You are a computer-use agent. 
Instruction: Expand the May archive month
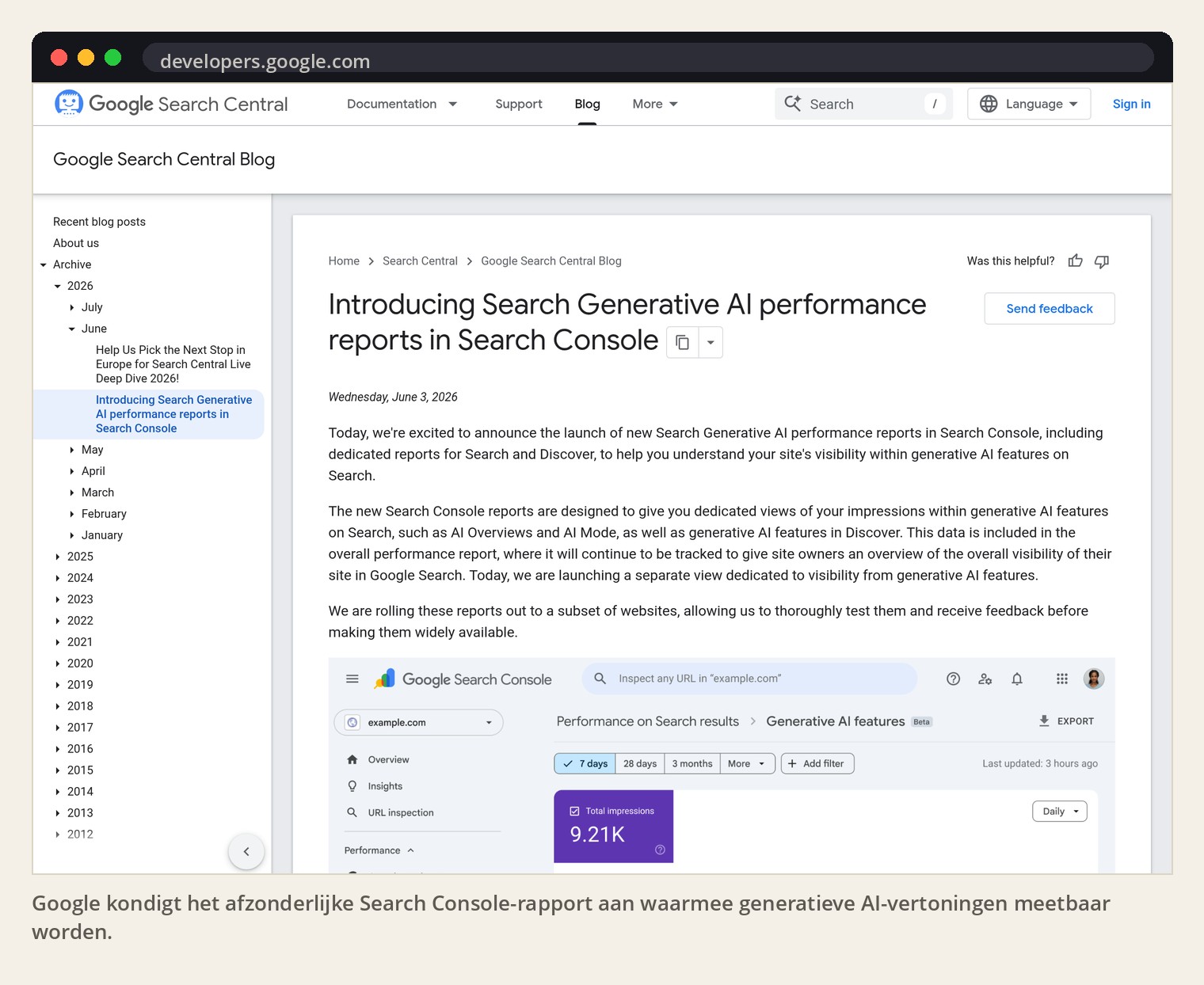tap(72, 450)
